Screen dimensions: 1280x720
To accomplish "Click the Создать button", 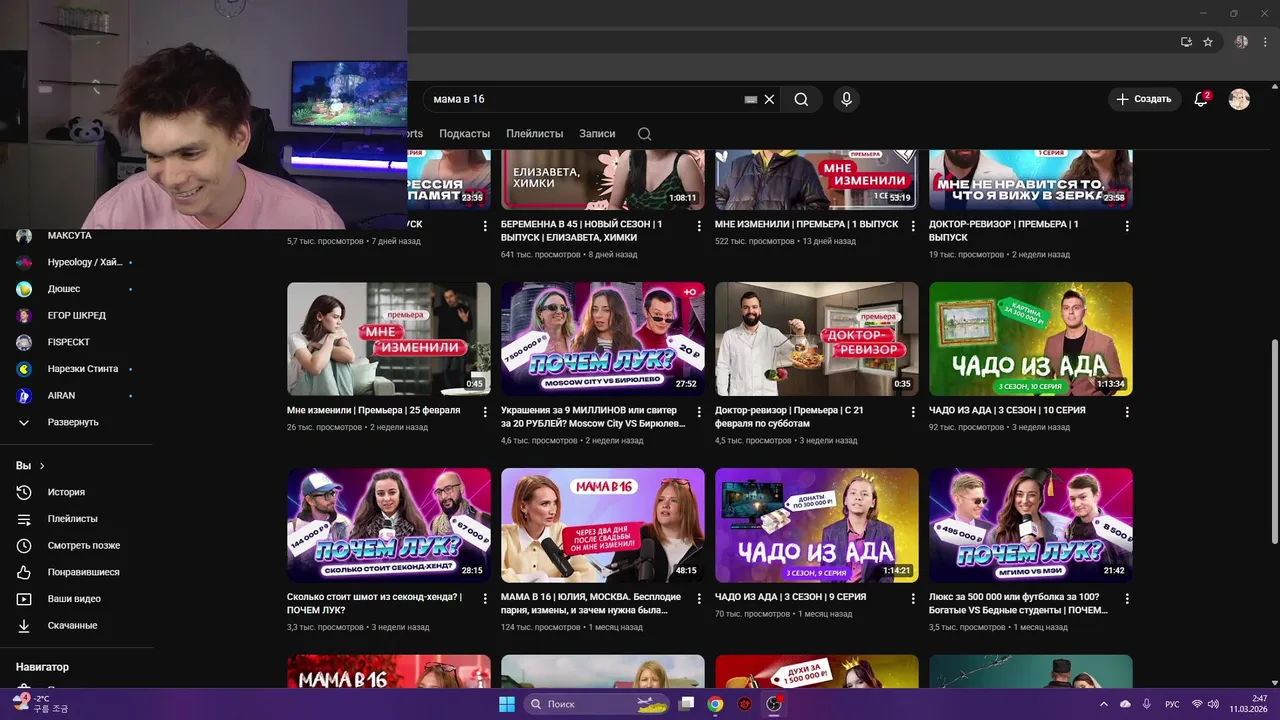I will (1144, 99).
